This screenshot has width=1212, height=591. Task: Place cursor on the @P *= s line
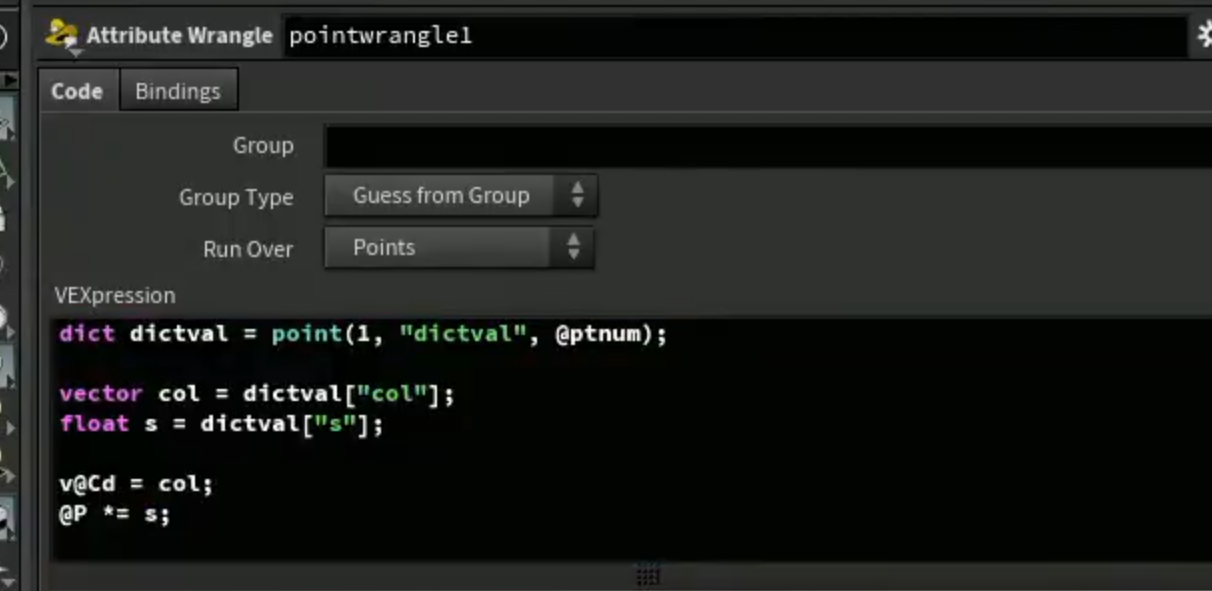coord(115,515)
